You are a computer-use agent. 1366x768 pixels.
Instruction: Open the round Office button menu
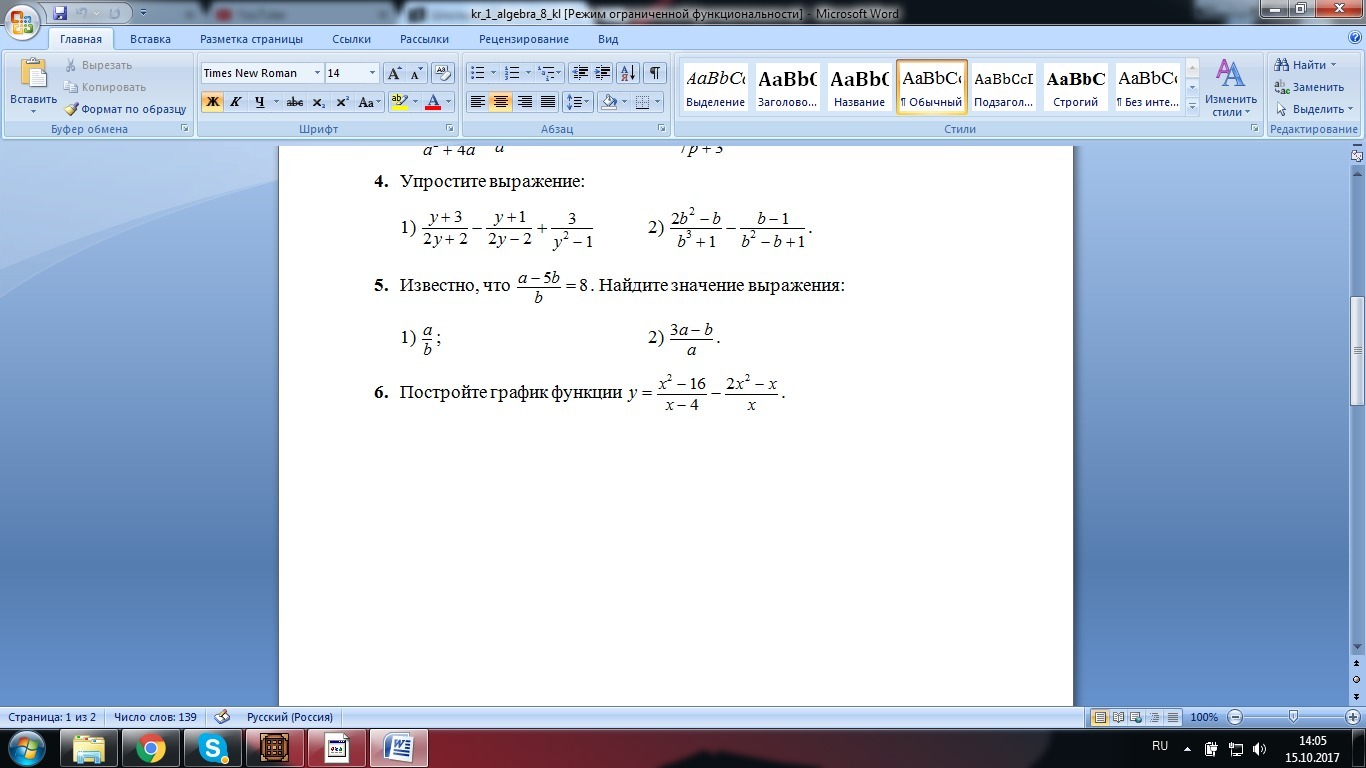click(x=22, y=21)
